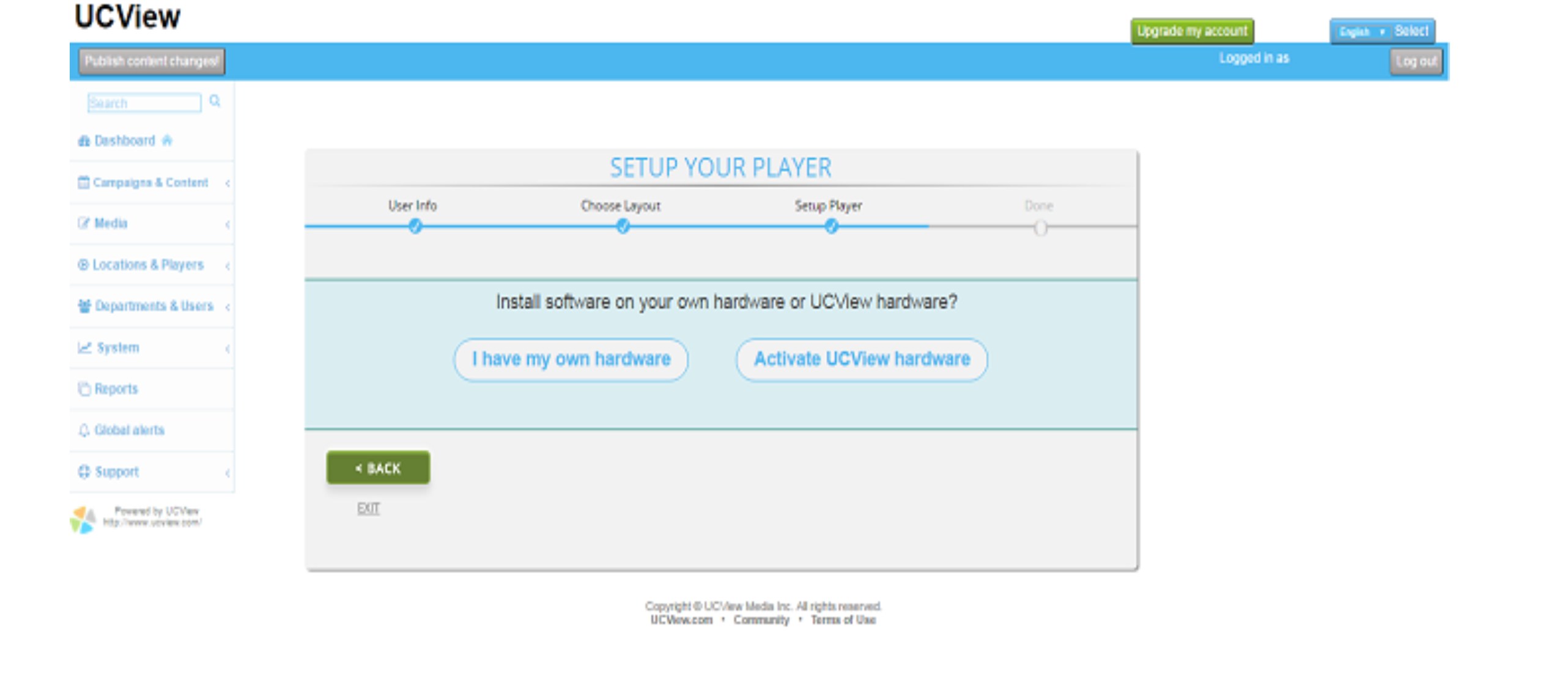Click into the Search input field
The image size is (1568, 674).
point(144,103)
